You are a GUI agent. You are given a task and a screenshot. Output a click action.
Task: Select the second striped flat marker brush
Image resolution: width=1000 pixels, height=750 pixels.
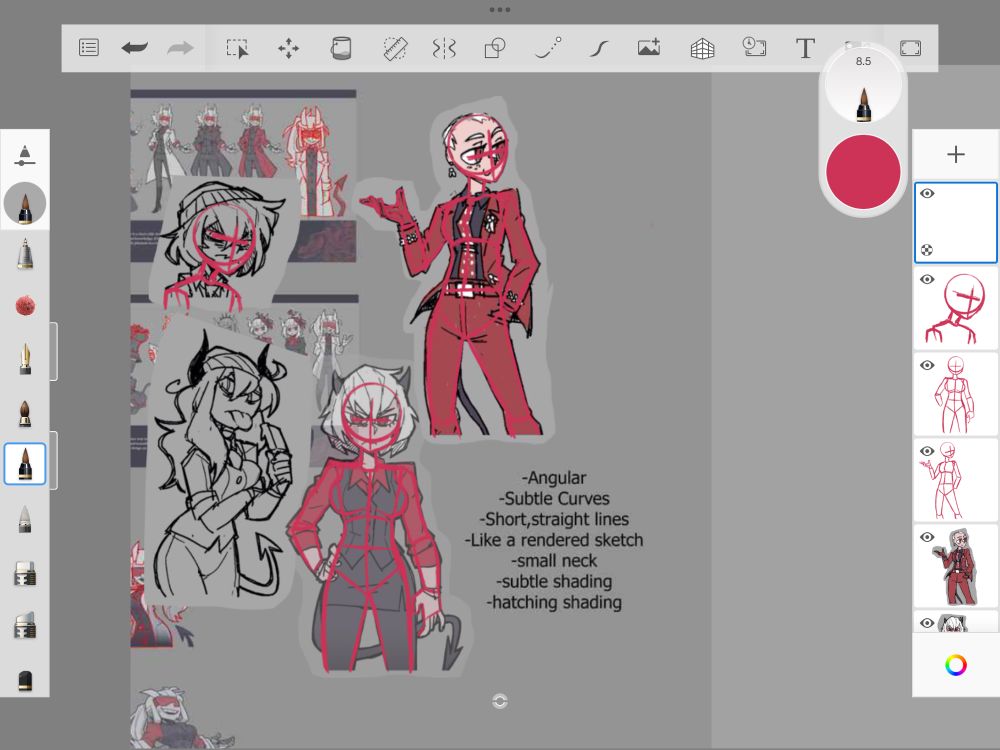(25, 625)
